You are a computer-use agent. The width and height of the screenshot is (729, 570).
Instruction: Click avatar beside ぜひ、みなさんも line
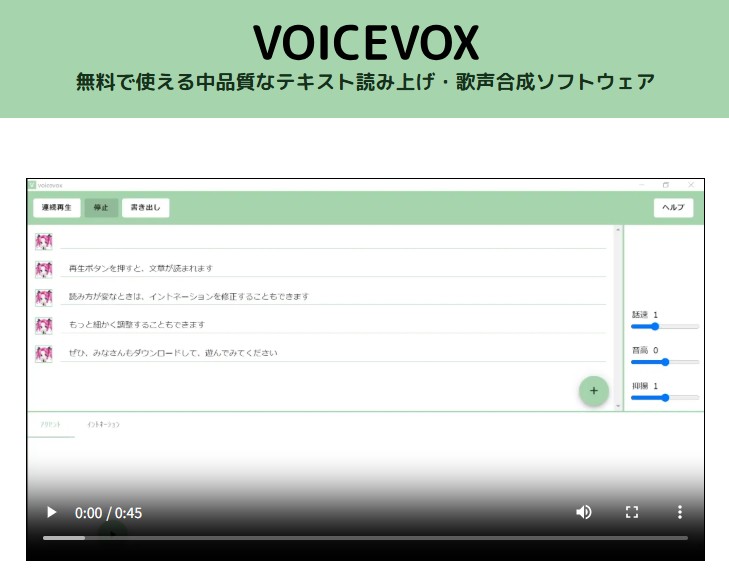44,354
